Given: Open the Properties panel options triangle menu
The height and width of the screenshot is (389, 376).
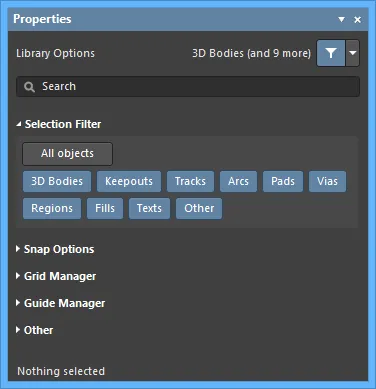Looking at the screenshot, I should point(341,19).
